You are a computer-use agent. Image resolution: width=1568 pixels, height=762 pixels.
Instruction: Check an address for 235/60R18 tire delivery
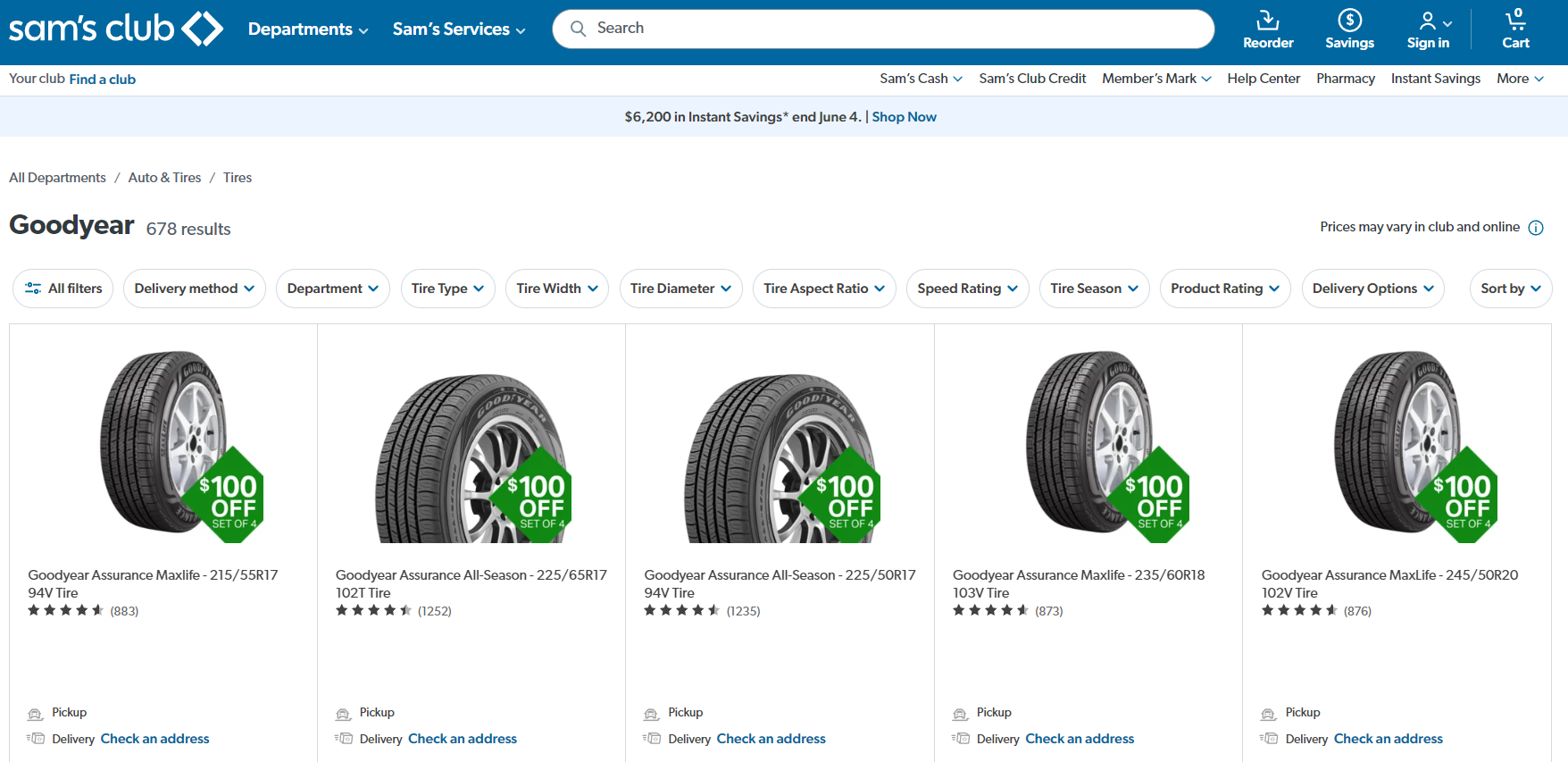(x=1080, y=739)
